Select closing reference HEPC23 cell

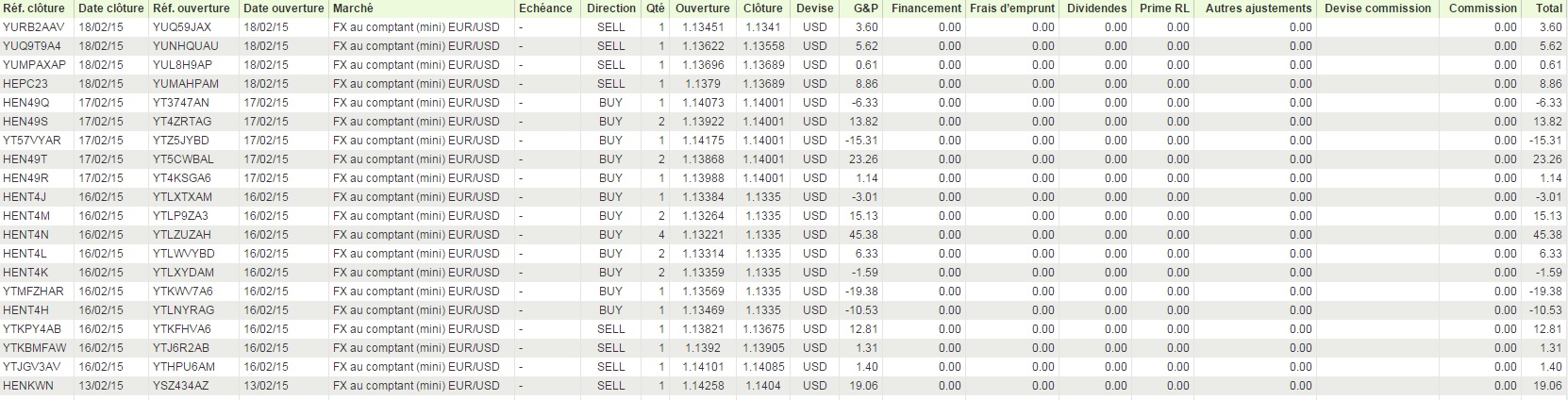(x=25, y=84)
